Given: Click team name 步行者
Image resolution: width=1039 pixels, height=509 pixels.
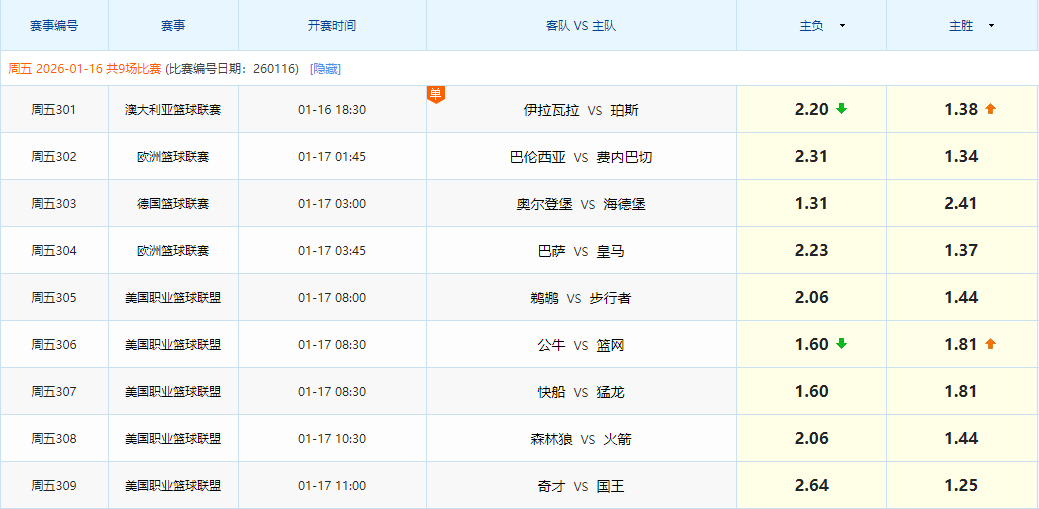Looking at the screenshot, I should (x=610, y=298).
